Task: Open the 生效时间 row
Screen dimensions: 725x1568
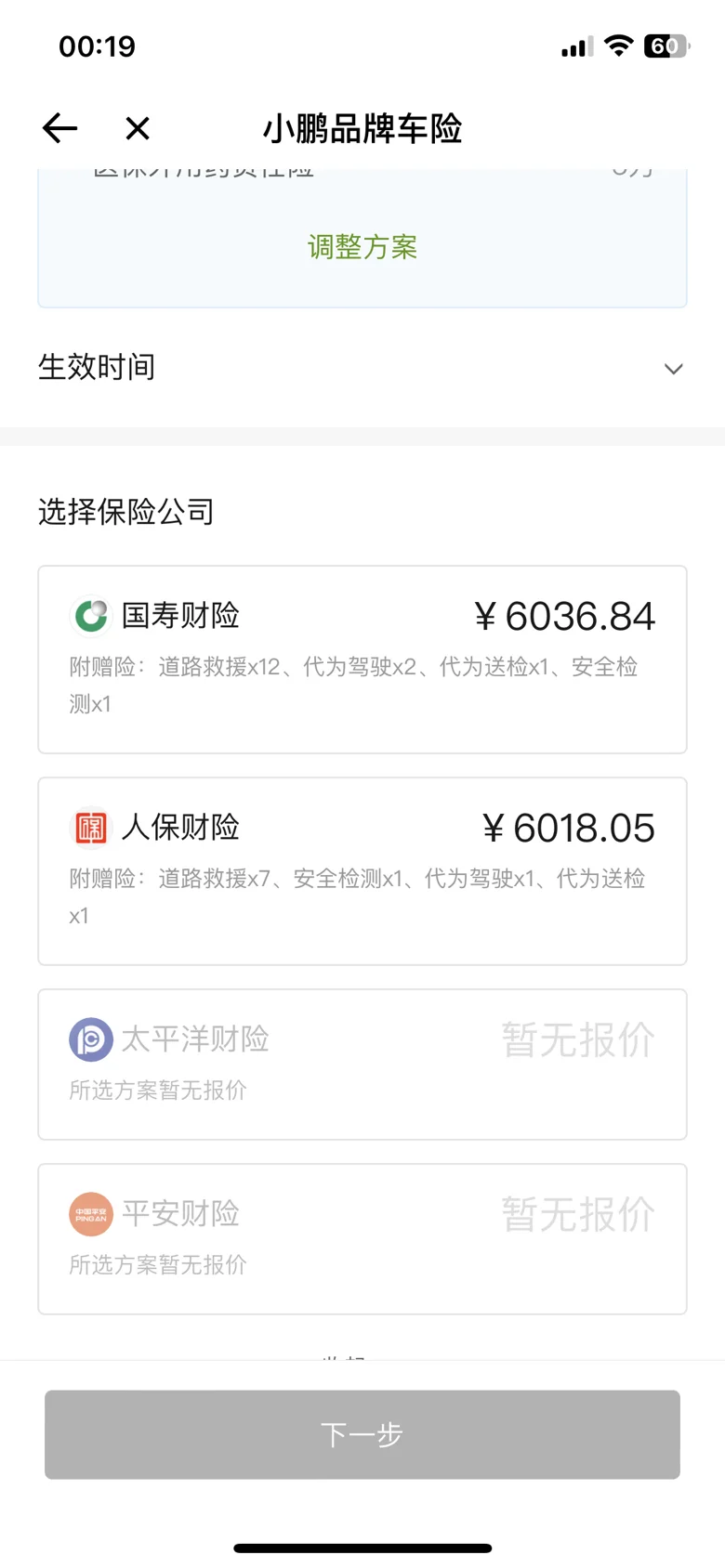Action: coord(362,368)
